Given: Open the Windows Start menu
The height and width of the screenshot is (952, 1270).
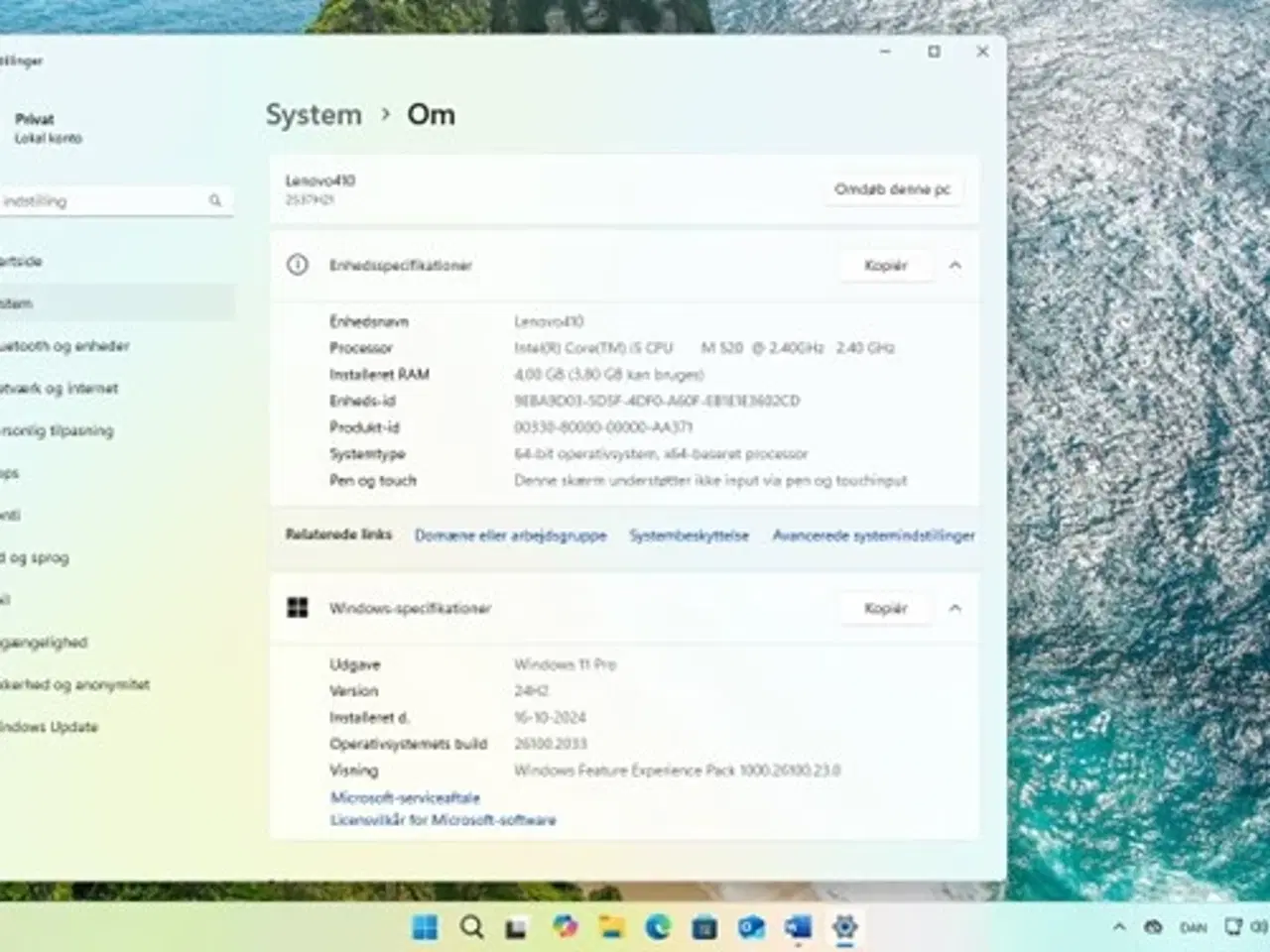Looking at the screenshot, I should pos(425,927).
